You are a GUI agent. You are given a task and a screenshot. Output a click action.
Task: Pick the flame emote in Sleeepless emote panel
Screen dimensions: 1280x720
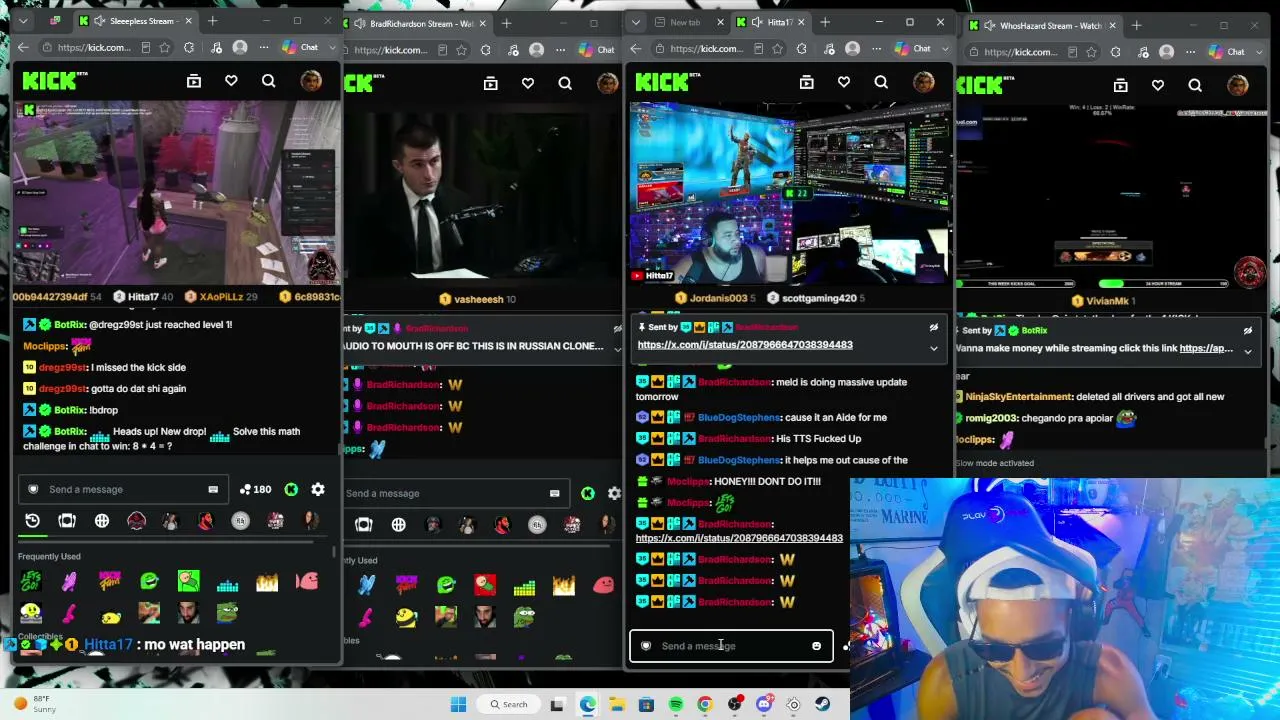point(267,581)
